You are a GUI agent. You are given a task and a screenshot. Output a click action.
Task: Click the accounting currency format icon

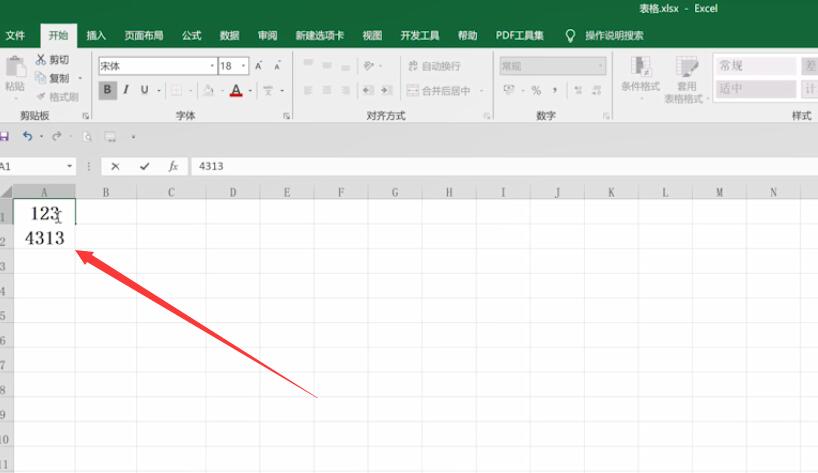click(x=509, y=90)
